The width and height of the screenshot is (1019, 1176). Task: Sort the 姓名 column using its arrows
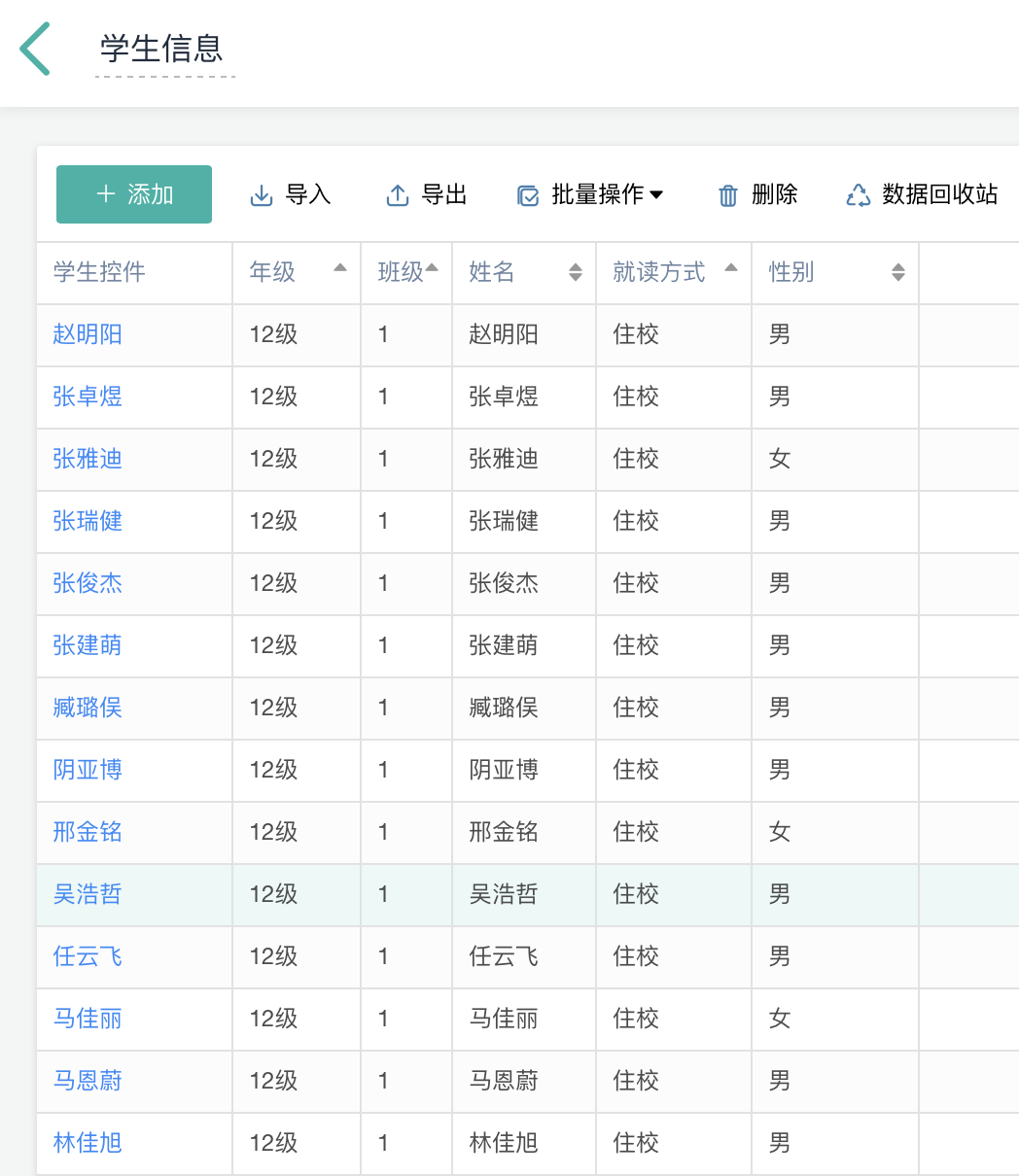click(x=576, y=273)
